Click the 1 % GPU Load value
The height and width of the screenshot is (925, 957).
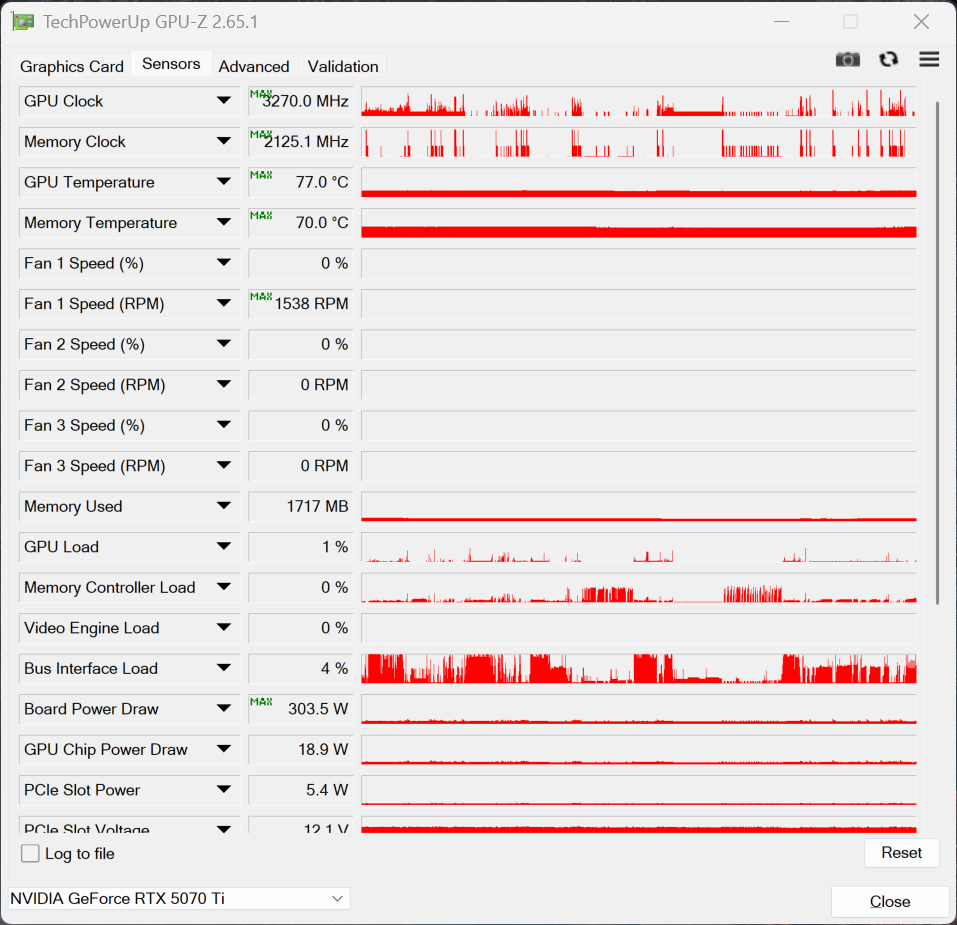click(301, 546)
